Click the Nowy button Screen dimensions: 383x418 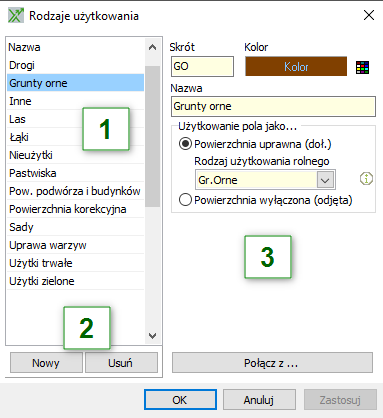(46, 363)
